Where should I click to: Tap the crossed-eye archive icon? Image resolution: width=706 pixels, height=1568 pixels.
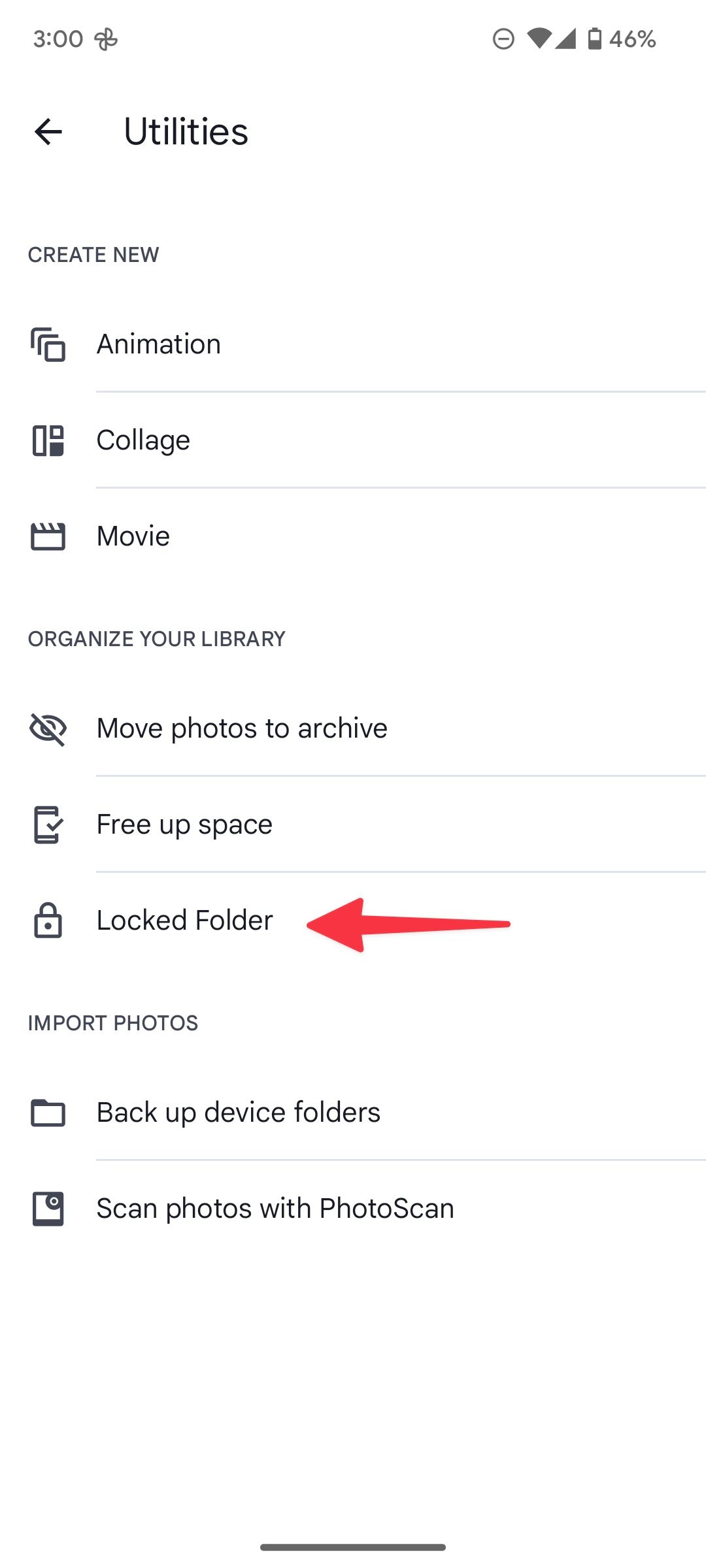coord(47,727)
